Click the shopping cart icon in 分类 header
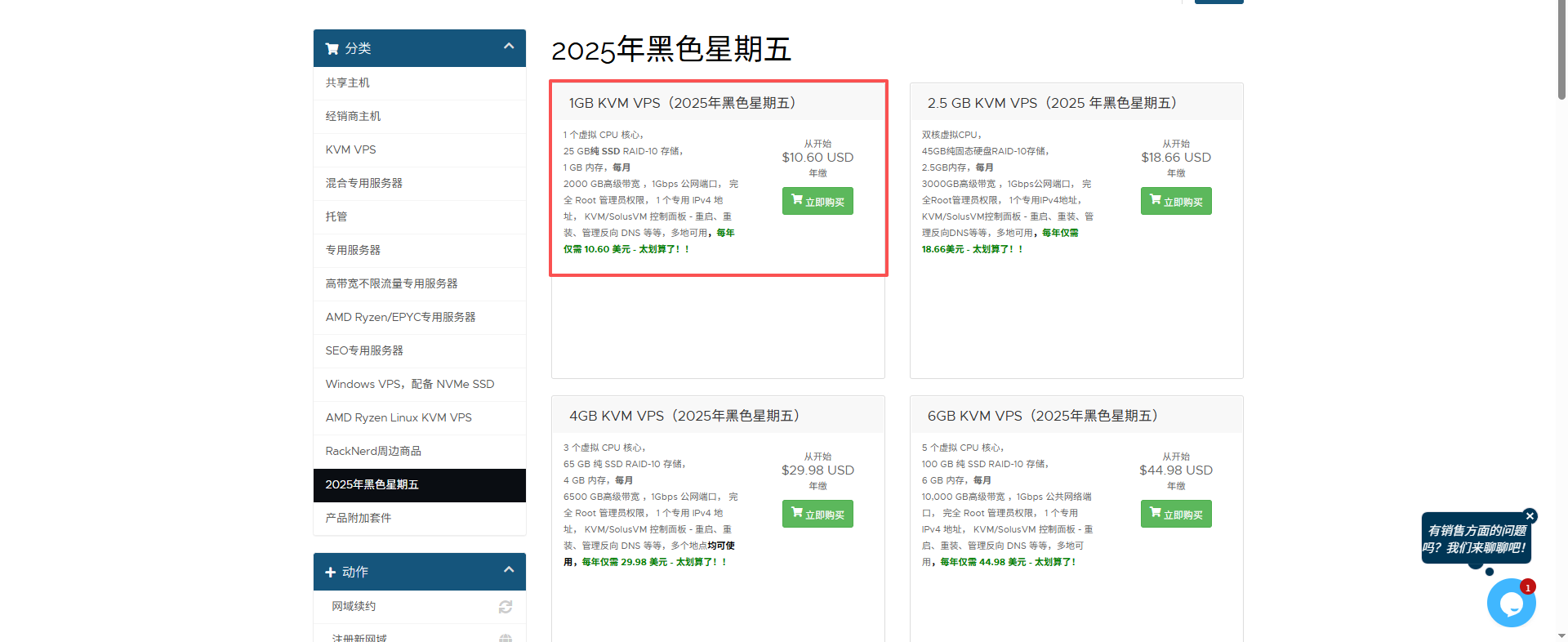Screen dimensions: 1568x642 tap(332, 49)
